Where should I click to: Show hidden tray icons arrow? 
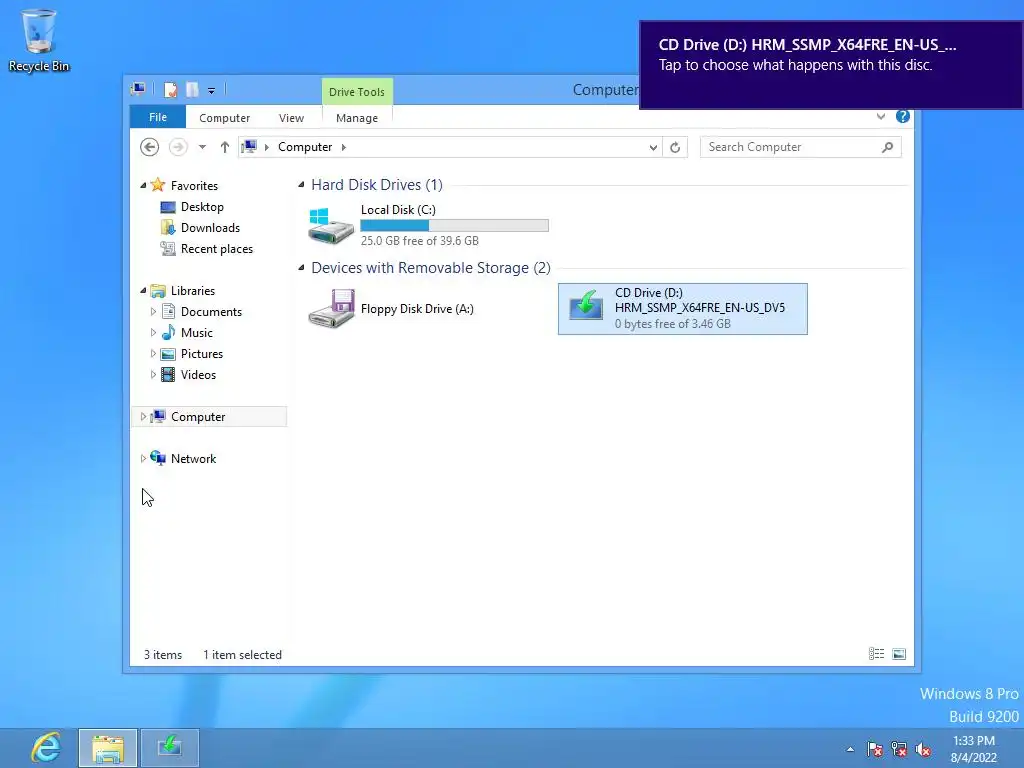850,749
